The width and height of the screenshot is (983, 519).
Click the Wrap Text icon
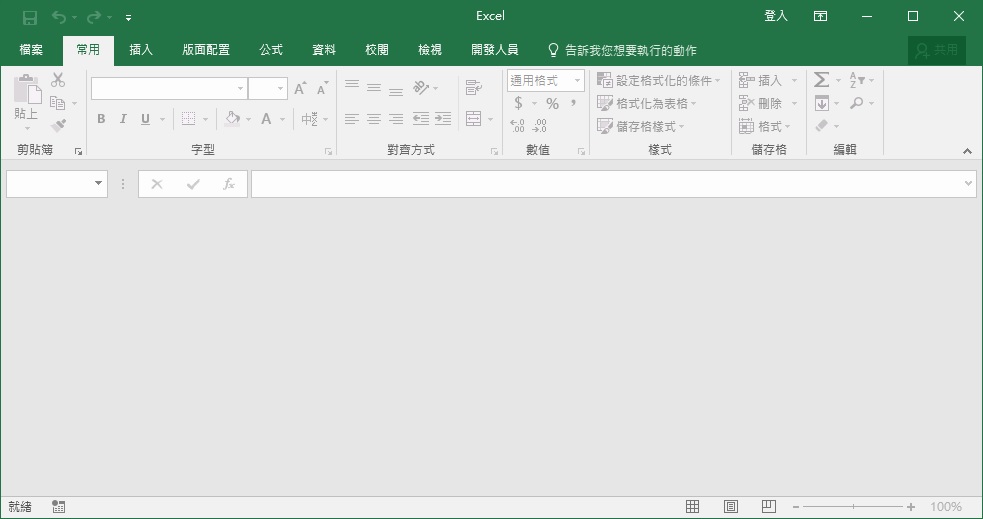474,88
